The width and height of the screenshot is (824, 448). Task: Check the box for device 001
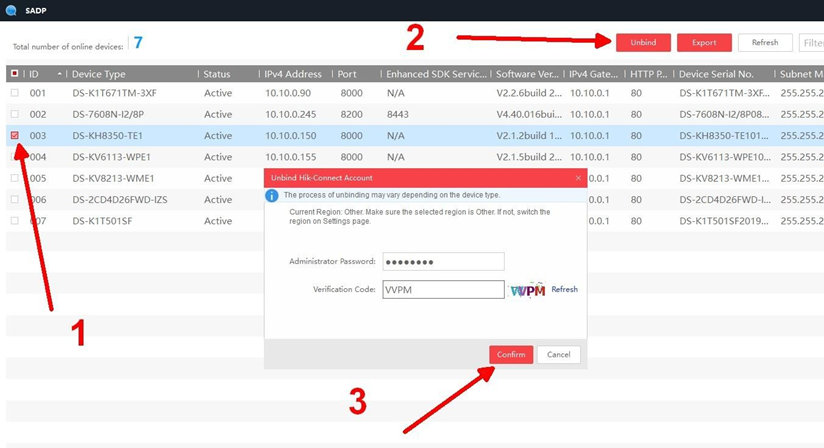[14, 93]
